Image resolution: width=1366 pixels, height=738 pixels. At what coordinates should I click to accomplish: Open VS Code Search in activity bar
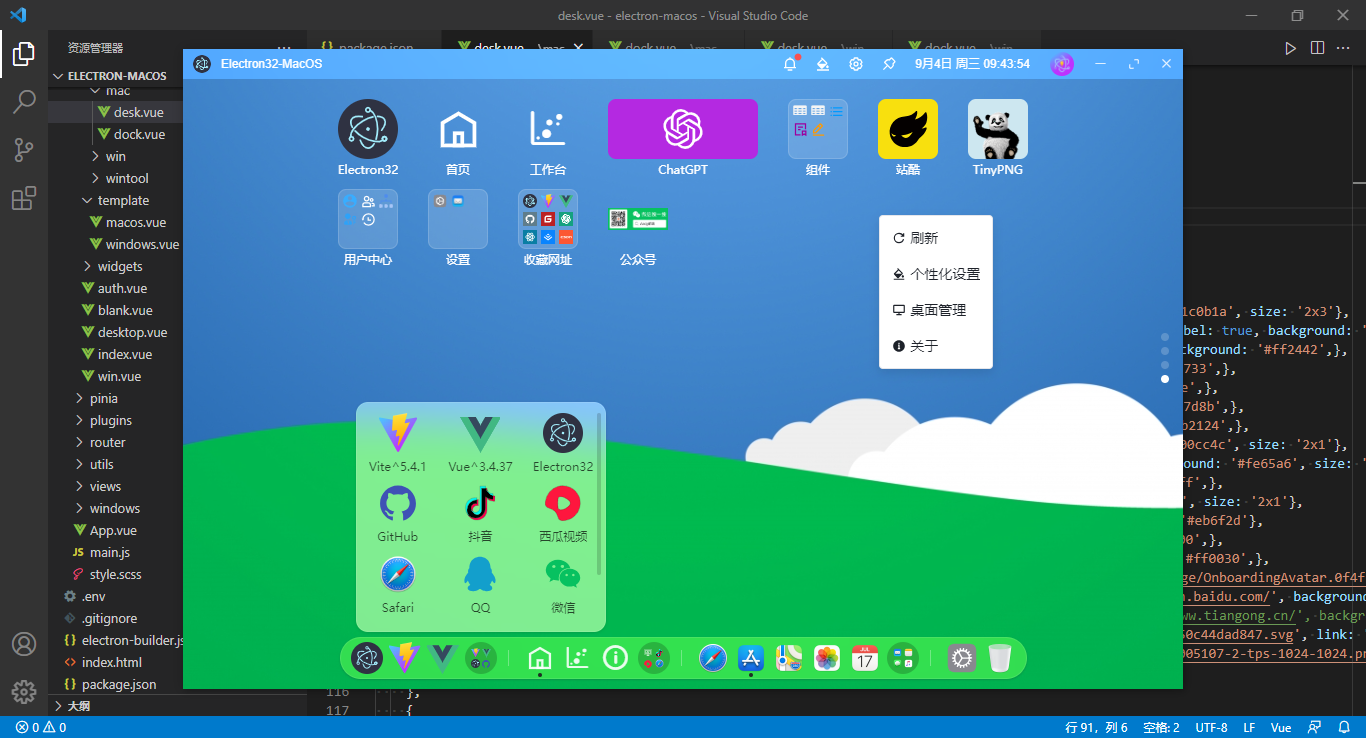pyautogui.click(x=24, y=102)
